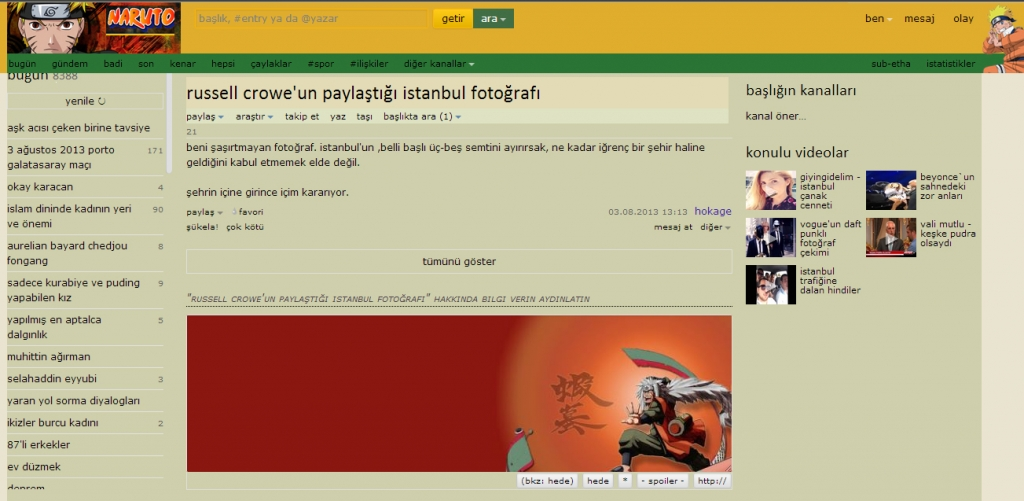Click the spoiler editor button
This screenshot has width=1024, height=501.
pos(662,481)
